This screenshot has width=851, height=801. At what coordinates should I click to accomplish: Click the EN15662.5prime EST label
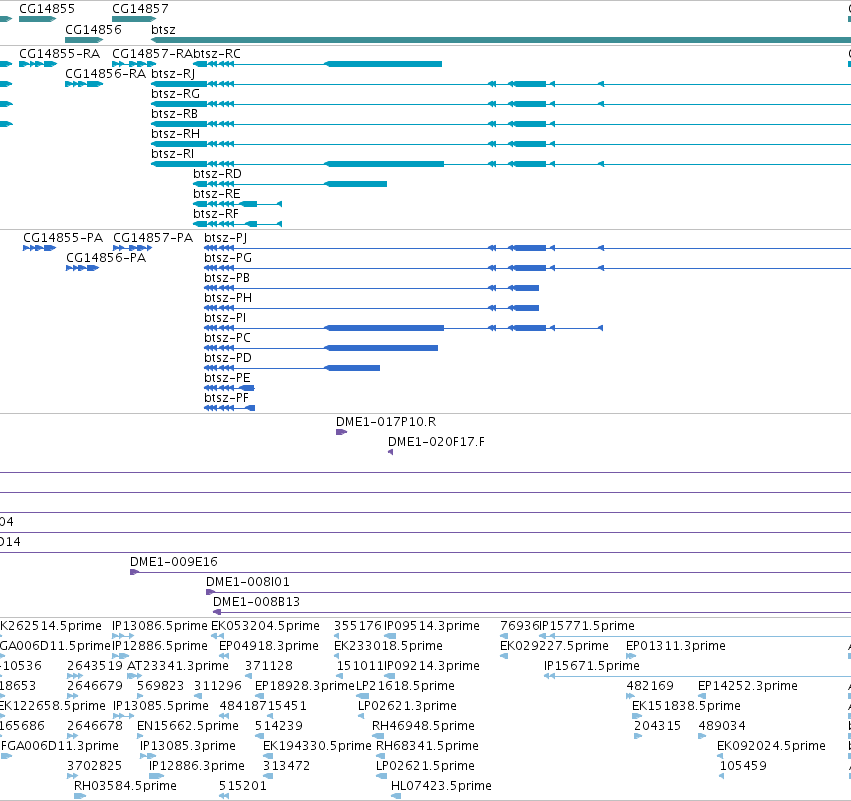pyautogui.click(x=188, y=726)
